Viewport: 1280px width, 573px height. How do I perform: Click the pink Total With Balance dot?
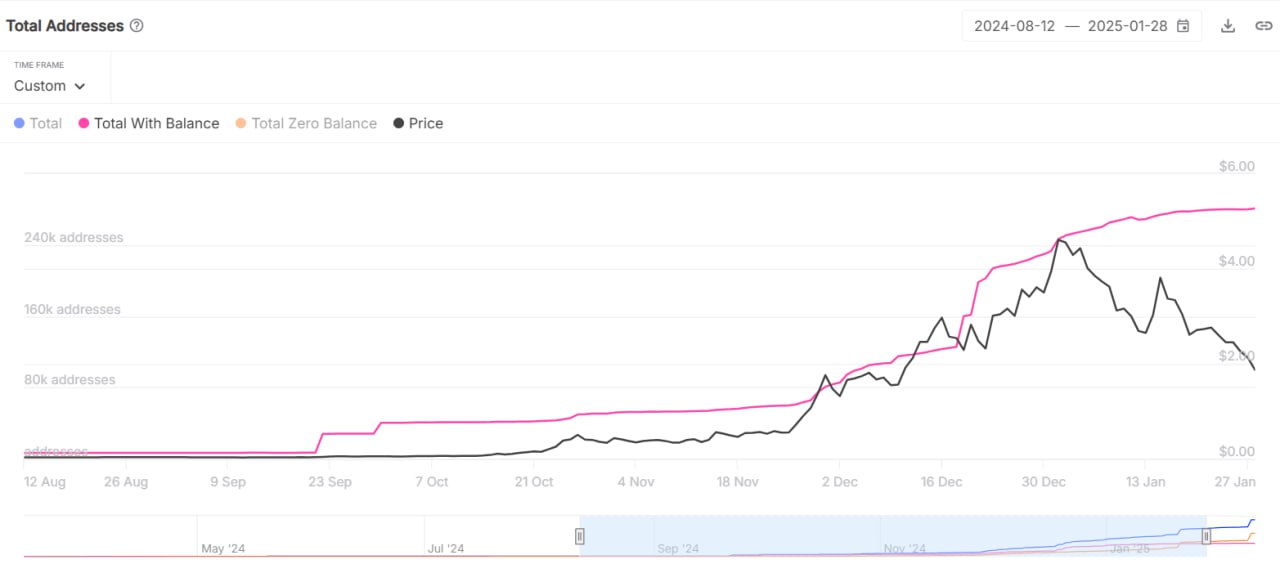(84, 123)
